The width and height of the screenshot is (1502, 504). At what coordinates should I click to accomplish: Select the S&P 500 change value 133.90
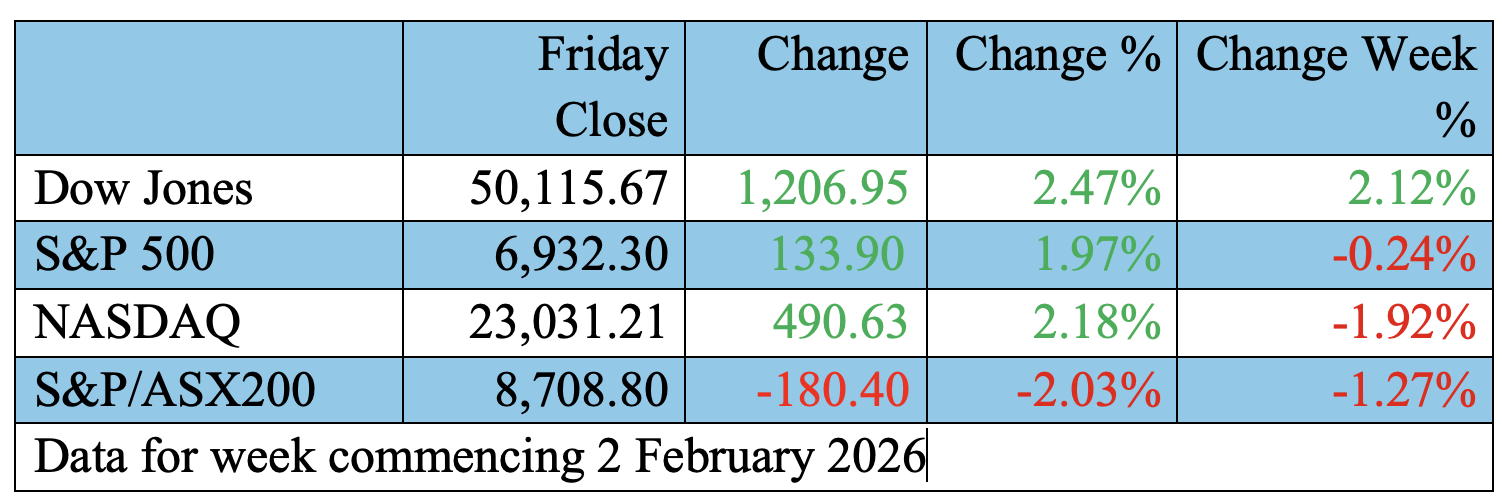845,255
